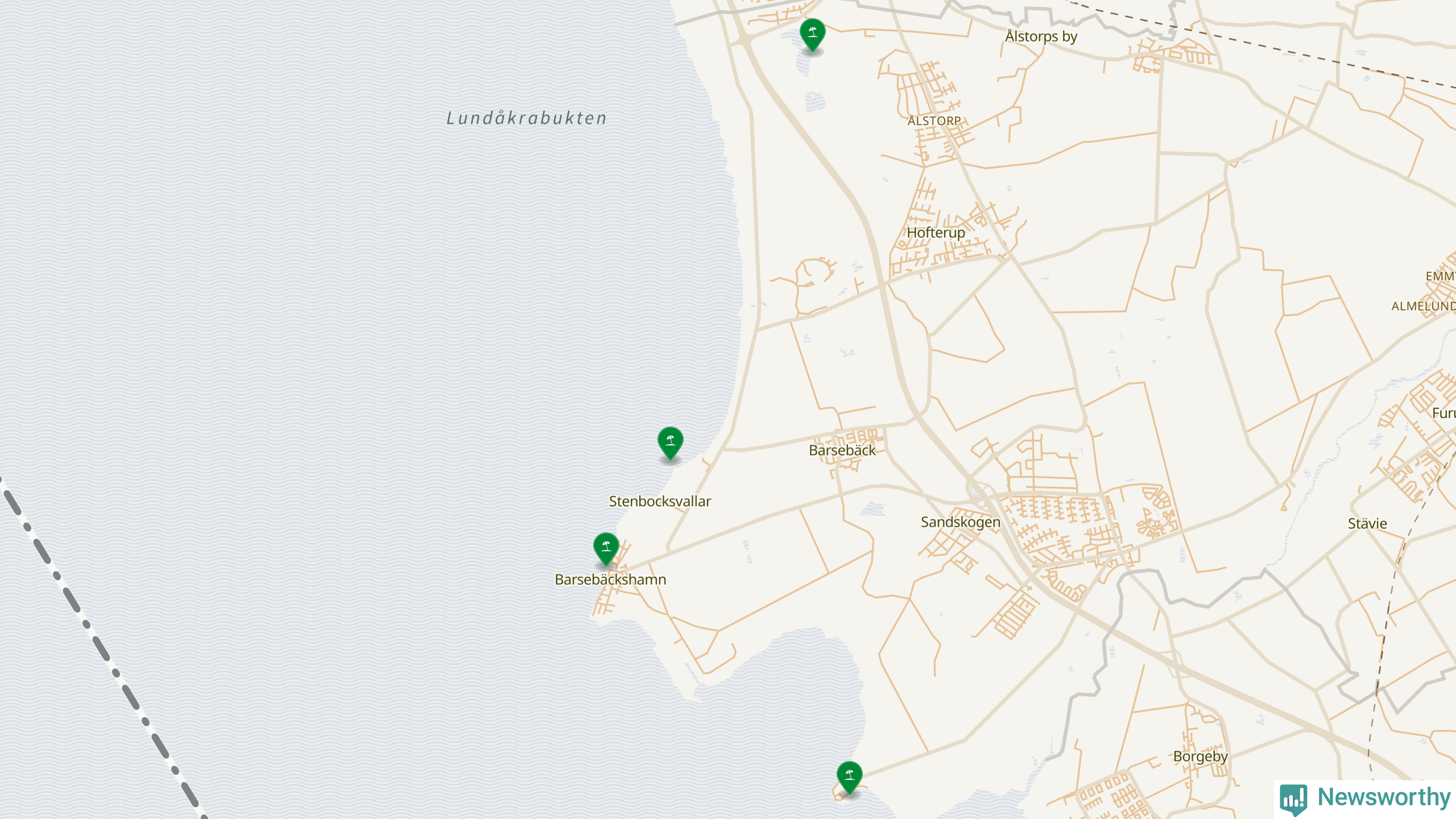The height and width of the screenshot is (819, 1456).
Task: Click the Borgeby label
Action: coord(1200,756)
